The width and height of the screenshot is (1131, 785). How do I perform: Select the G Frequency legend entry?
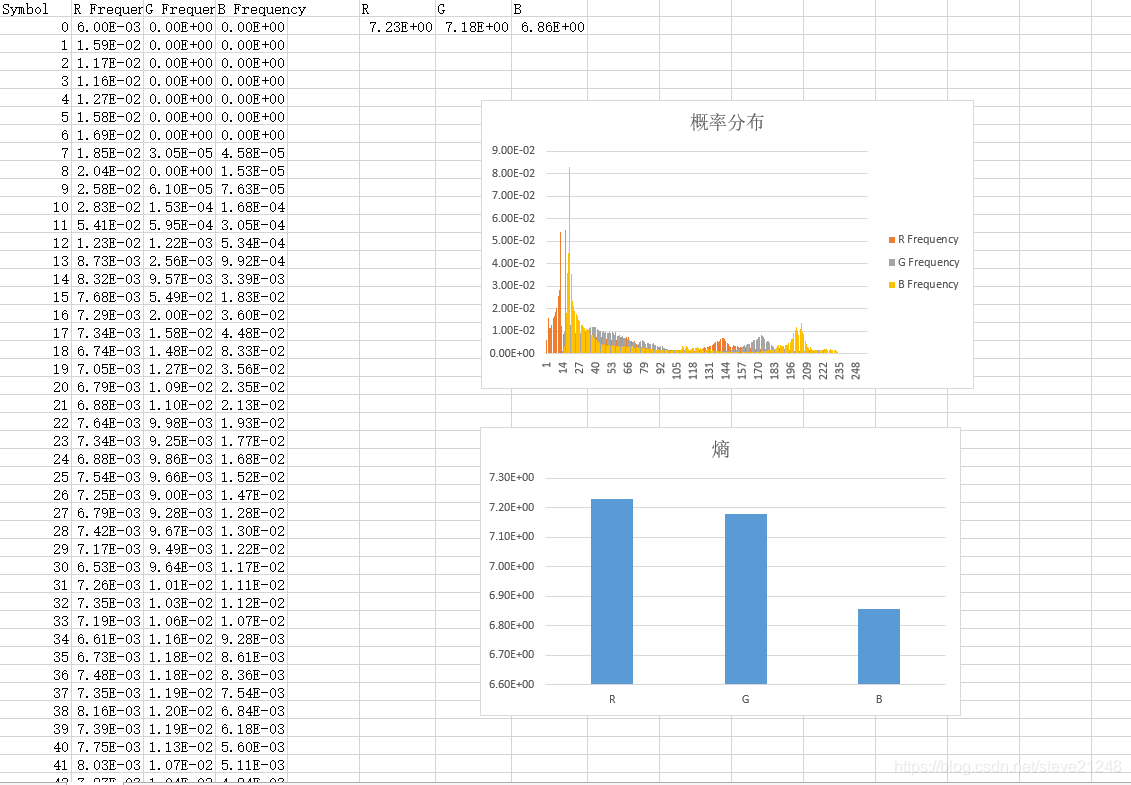(924, 262)
